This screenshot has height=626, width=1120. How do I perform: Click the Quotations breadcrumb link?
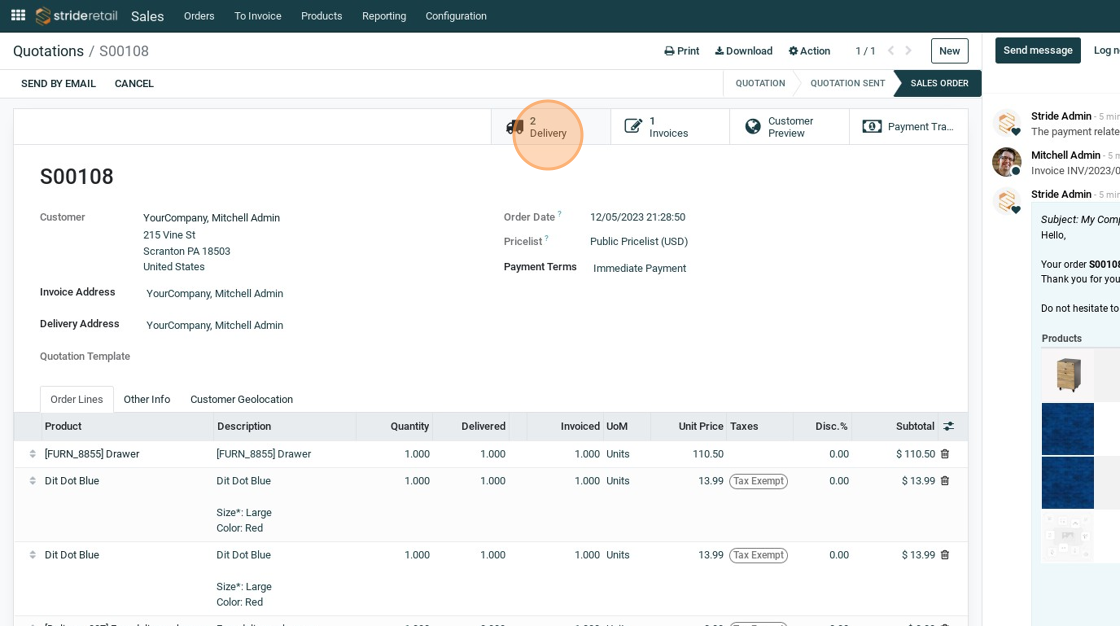tap(48, 51)
